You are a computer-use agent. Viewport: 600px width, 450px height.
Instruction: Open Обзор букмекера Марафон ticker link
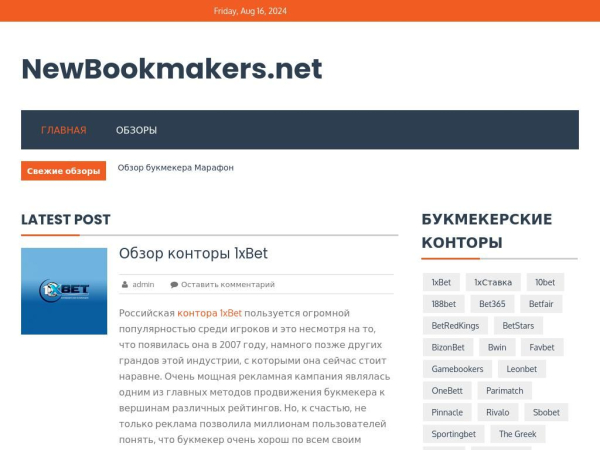click(x=176, y=168)
